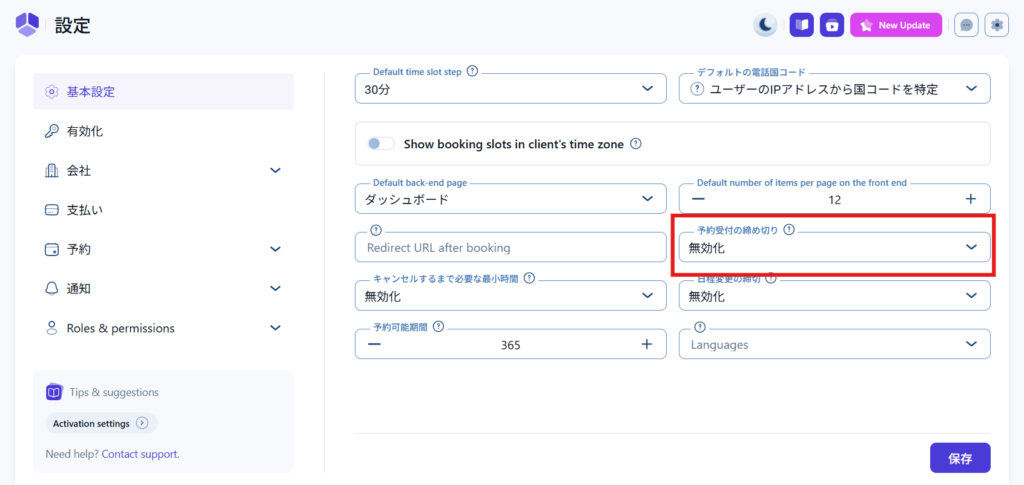Click info icon next to 予約可能期間

[438, 327]
